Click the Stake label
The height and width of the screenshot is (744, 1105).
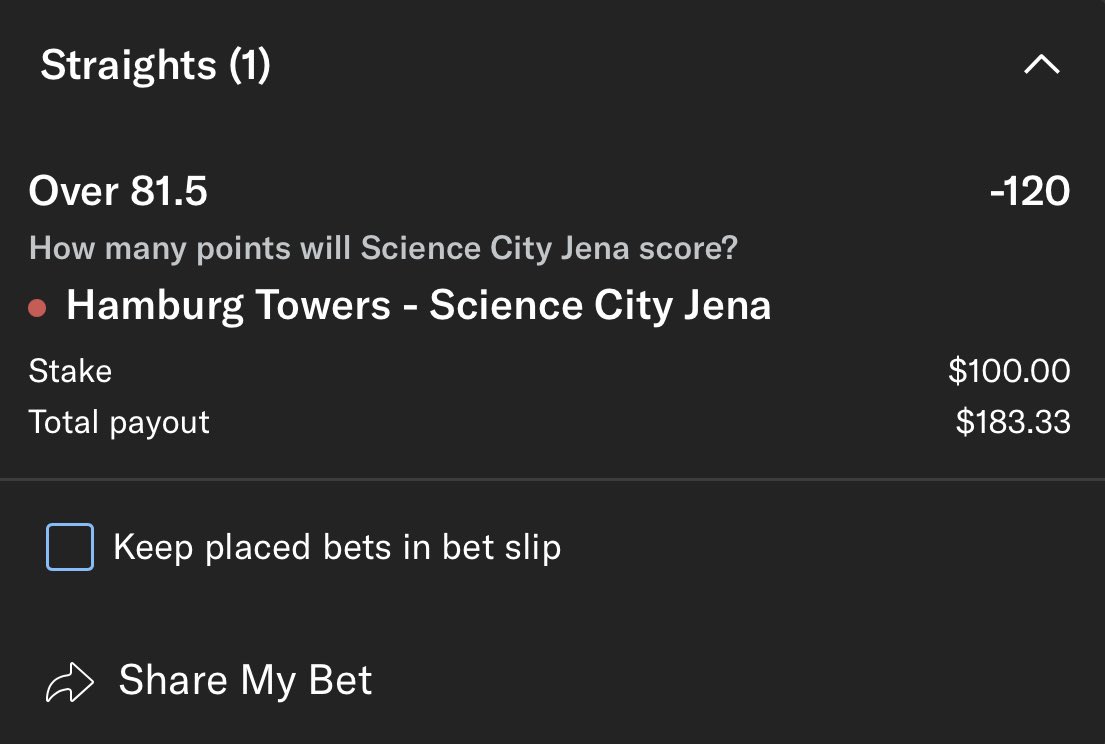[x=70, y=371]
